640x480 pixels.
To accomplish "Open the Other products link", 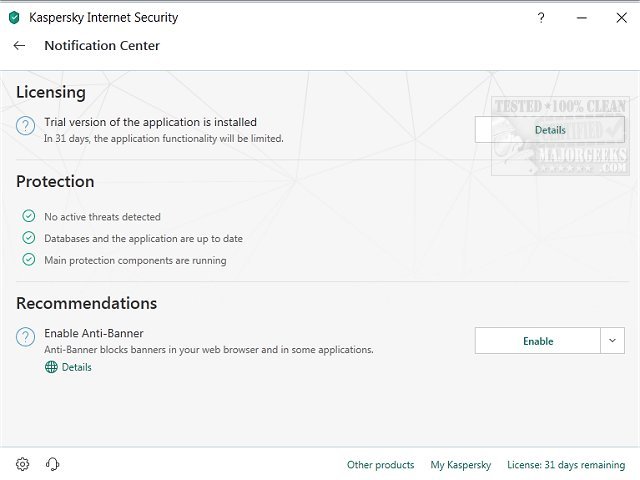I will coord(380,465).
